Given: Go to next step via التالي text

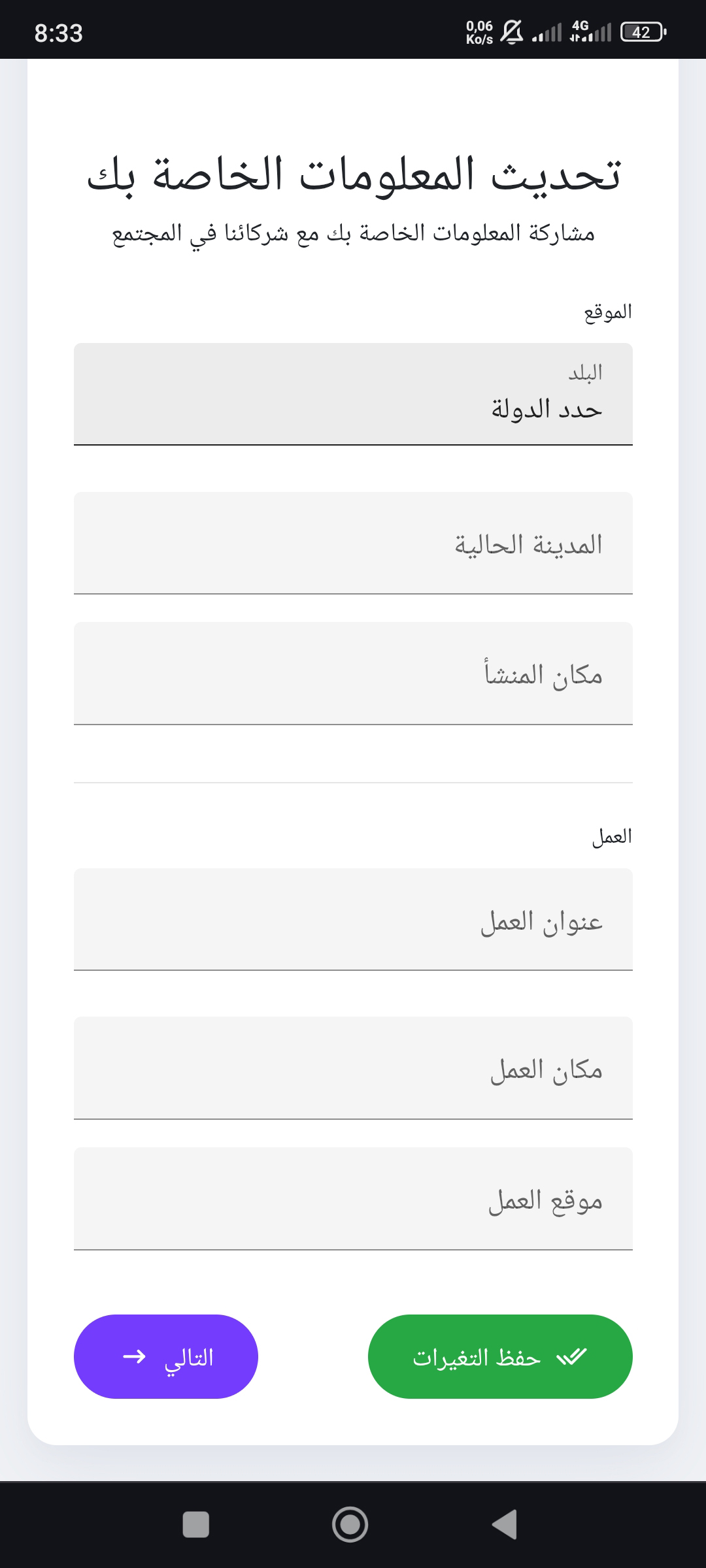Looking at the screenshot, I should pyautogui.click(x=189, y=1358).
